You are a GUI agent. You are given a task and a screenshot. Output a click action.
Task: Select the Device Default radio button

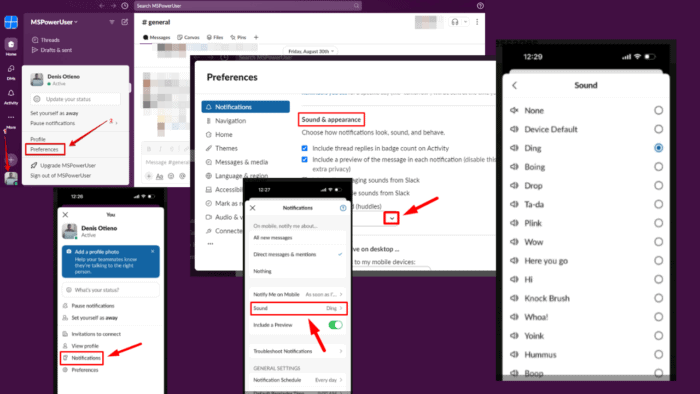coord(658,129)
